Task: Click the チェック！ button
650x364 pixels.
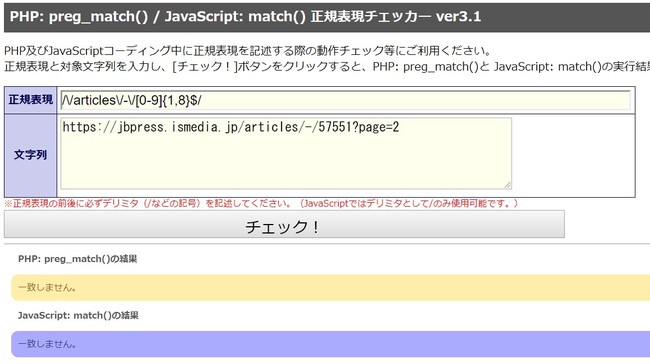Action: click(x=284, y=224)
